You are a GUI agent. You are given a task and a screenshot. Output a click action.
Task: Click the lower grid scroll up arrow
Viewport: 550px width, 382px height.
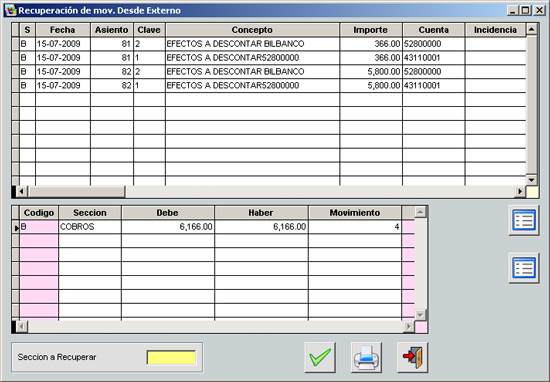(420, 212)
